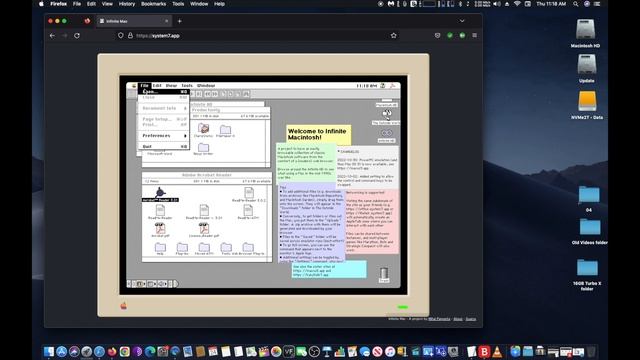640x360 pixels.
Task: Click the Wi-Fi status icon
Action: pyautogui.click(x=517, y=4)
